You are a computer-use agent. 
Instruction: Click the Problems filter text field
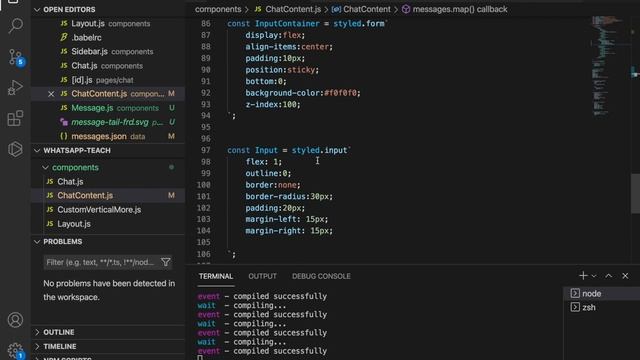point(101,262)
